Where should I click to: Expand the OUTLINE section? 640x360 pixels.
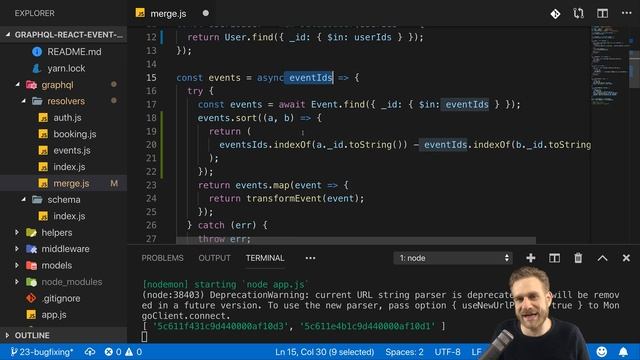tap(32, 335)
